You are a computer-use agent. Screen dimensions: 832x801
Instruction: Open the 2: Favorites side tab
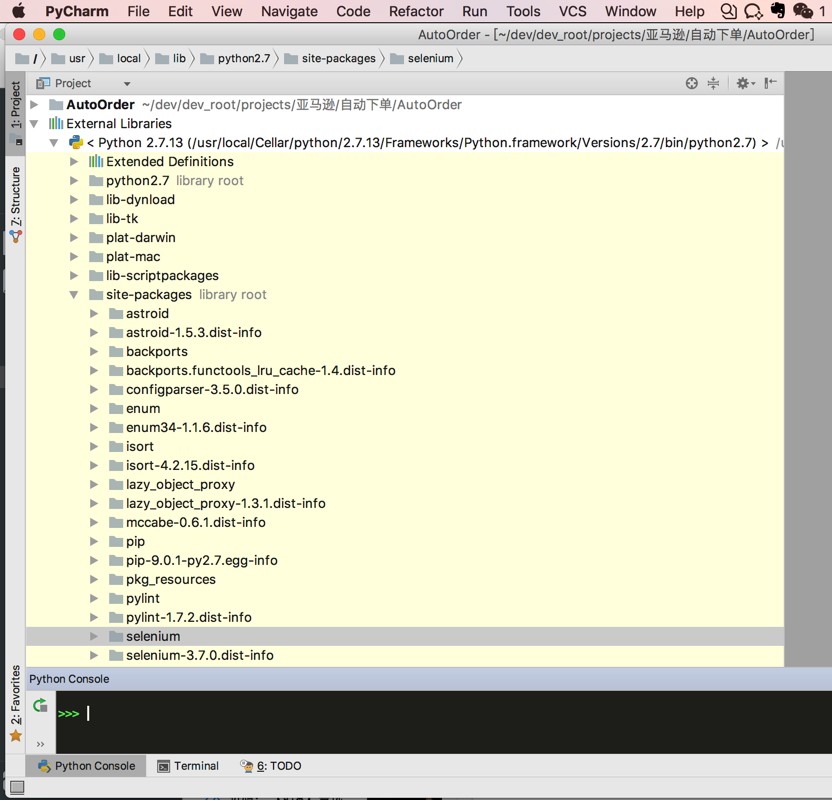pos(16,703)
